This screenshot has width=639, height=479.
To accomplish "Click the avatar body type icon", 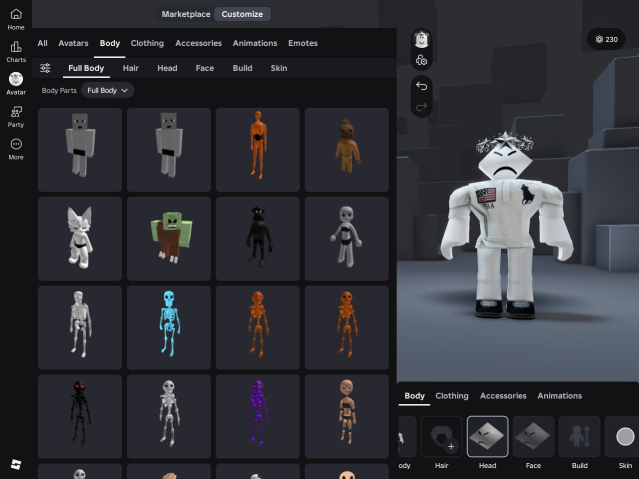I will click(421, 60).
